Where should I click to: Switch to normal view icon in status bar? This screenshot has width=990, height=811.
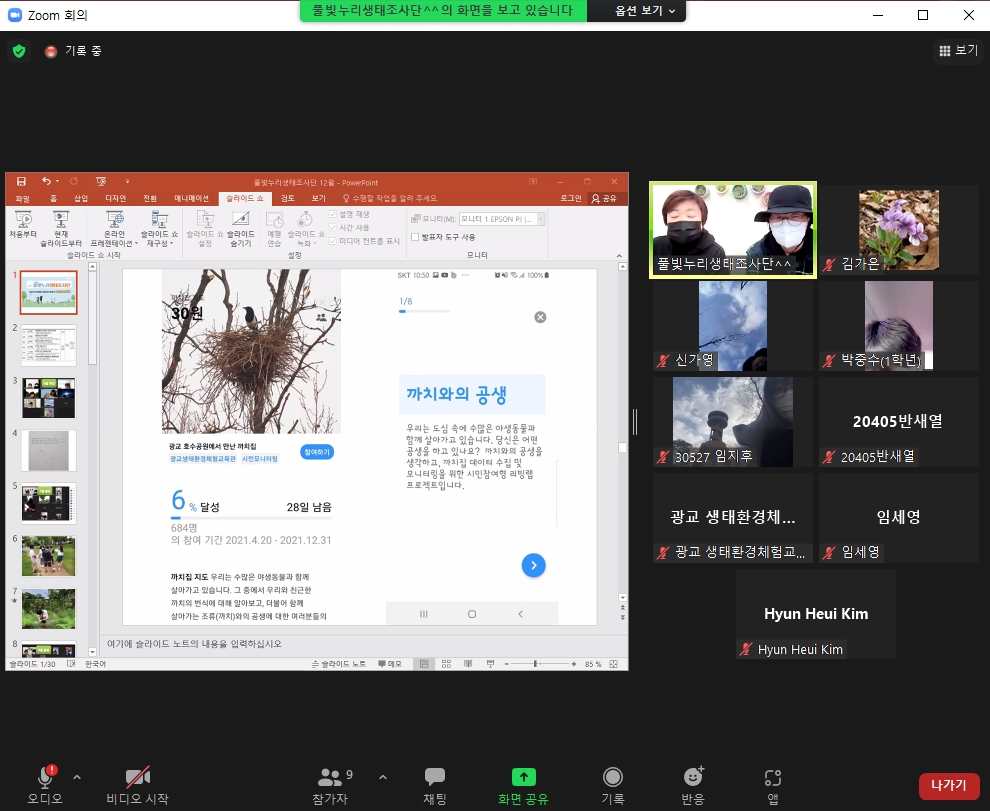click(424, 664)
